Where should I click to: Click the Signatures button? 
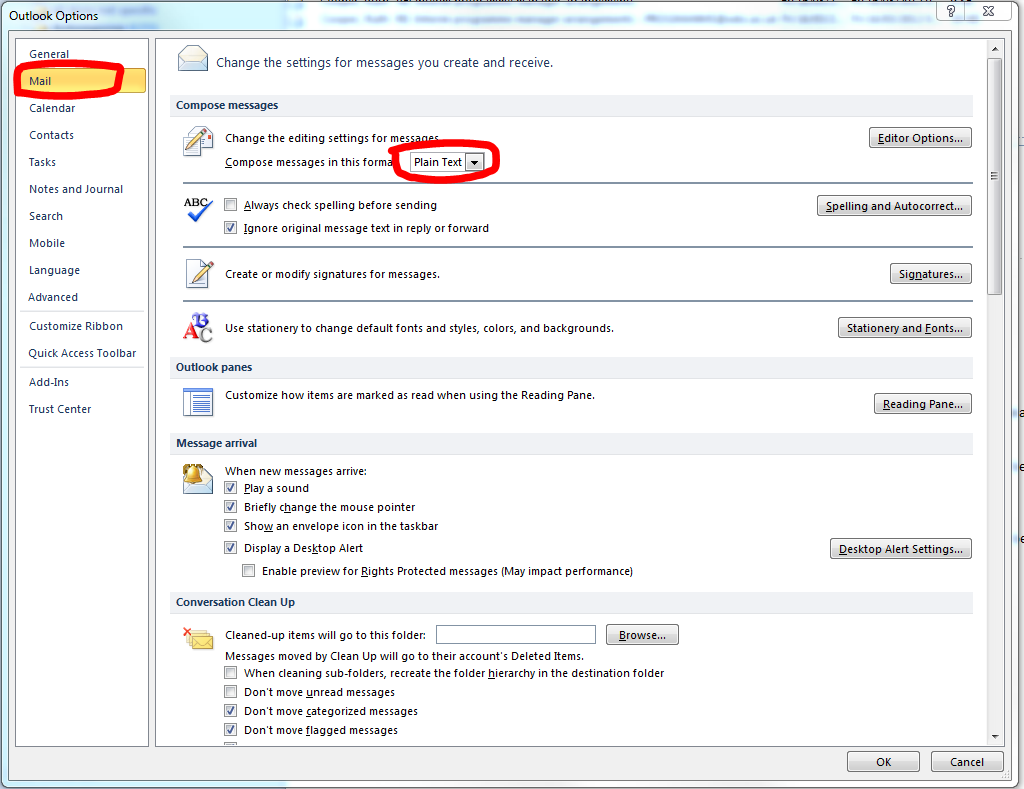(930, 274)
